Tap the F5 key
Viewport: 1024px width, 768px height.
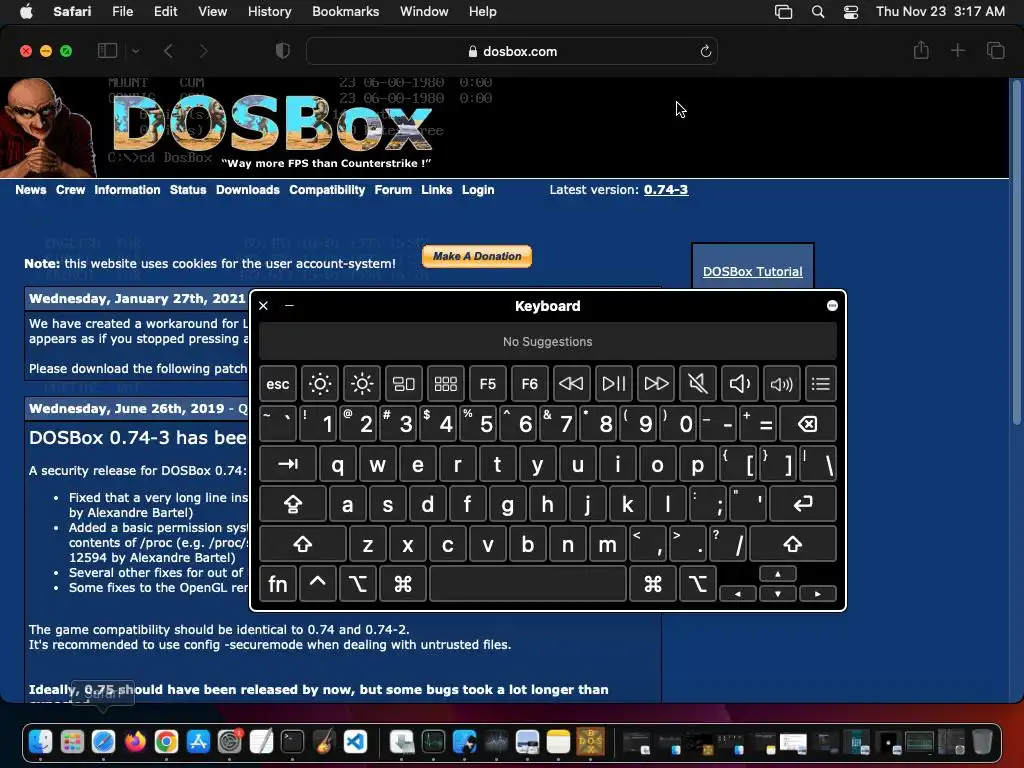click(x=488, y=384)
